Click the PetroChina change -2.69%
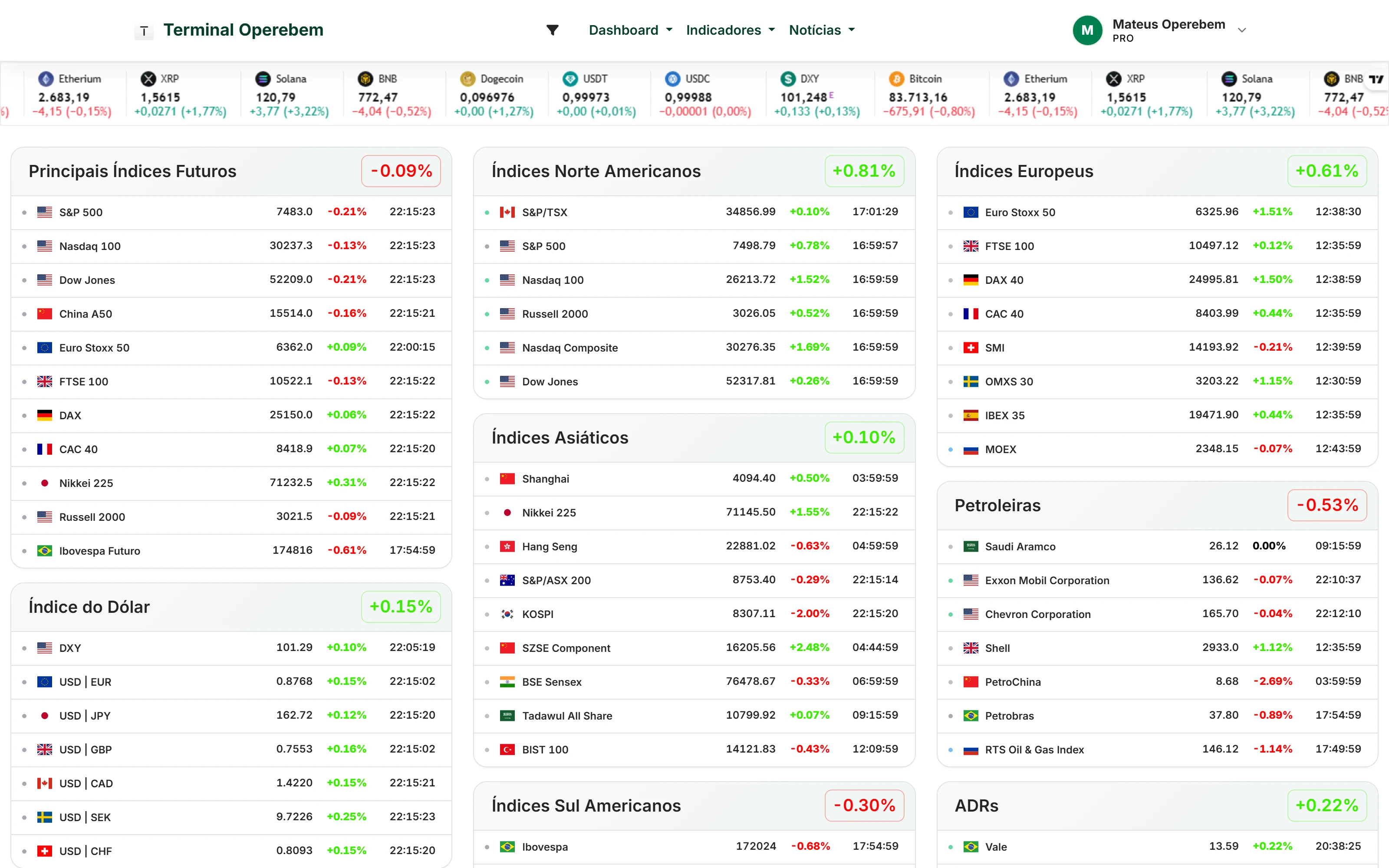 click(1273, 681)
